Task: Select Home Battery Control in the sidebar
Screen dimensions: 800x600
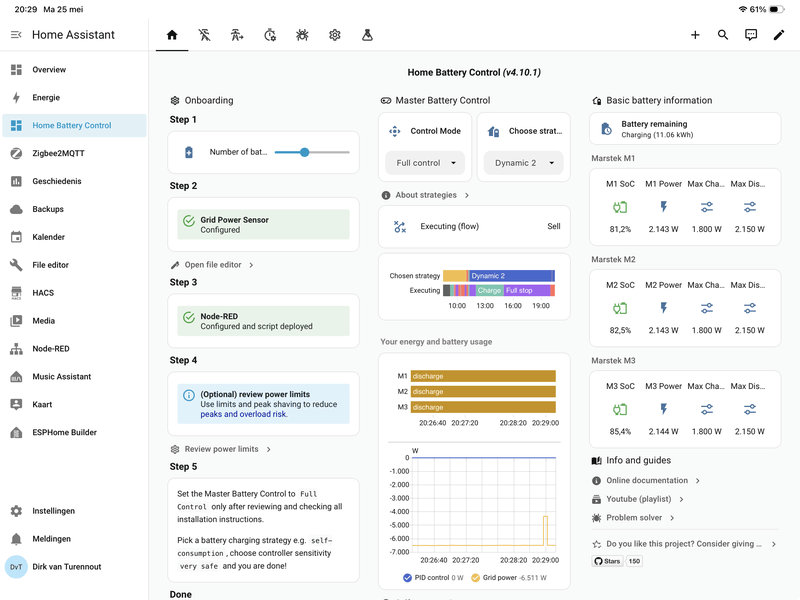Action: (x=74, y=126)
